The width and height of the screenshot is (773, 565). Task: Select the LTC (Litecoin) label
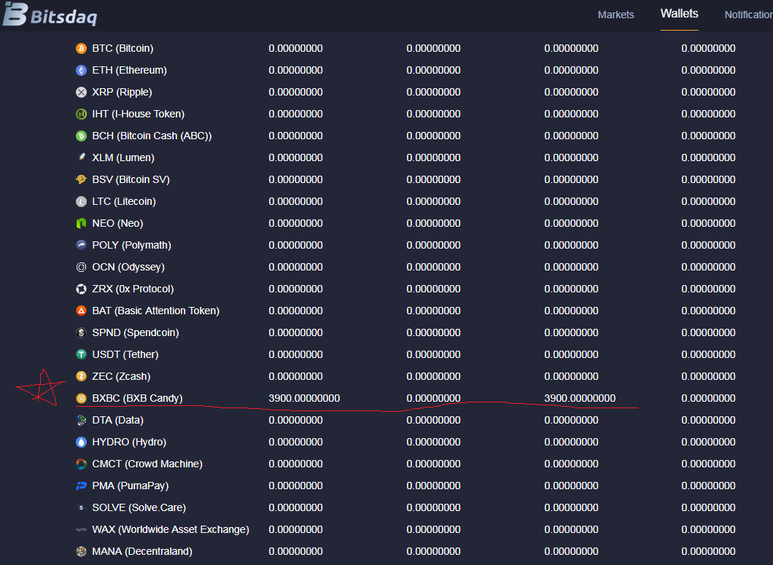pos(124,202)
